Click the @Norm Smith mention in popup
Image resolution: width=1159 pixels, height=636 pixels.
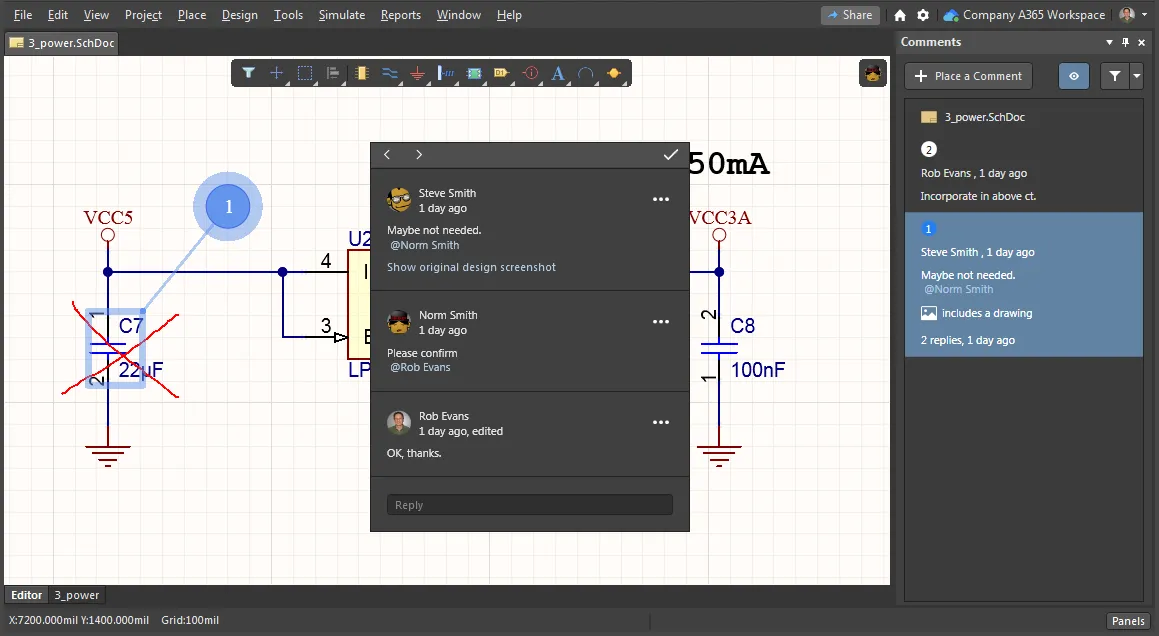tap(425, 245)
